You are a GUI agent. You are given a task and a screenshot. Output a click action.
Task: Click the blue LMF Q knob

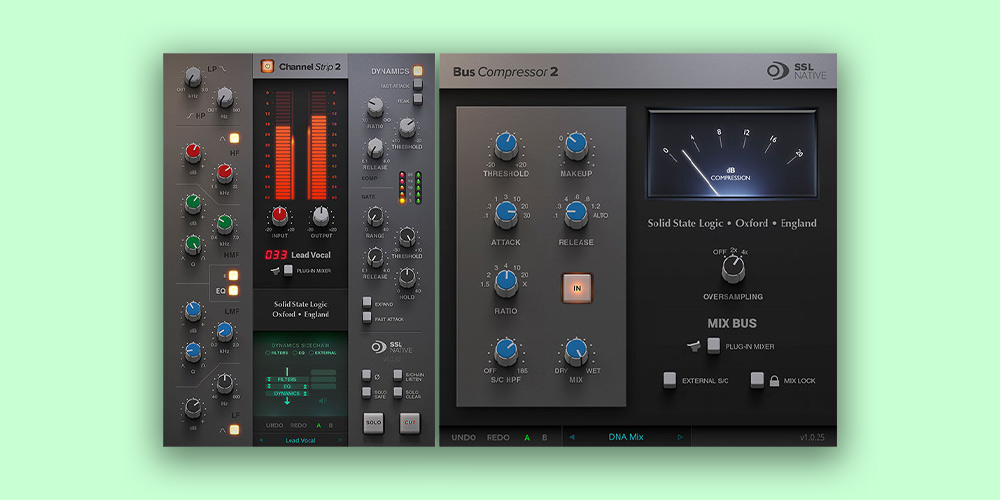tap(193, 351)
